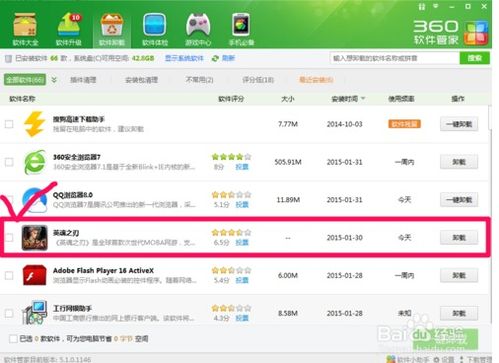Viewport: 499px width, 363px height.
Task: Tick the checkbox for 360安全浏览器7
Action: (x=9, y=162)
